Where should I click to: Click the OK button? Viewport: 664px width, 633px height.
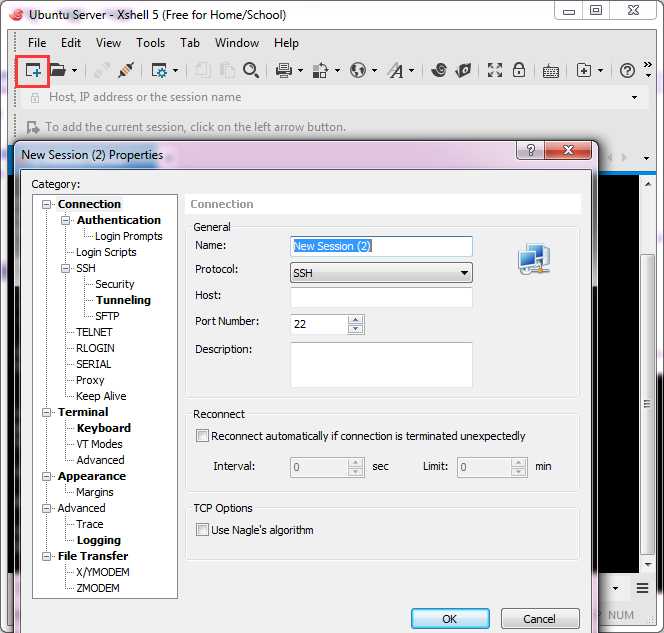[450, 619]
